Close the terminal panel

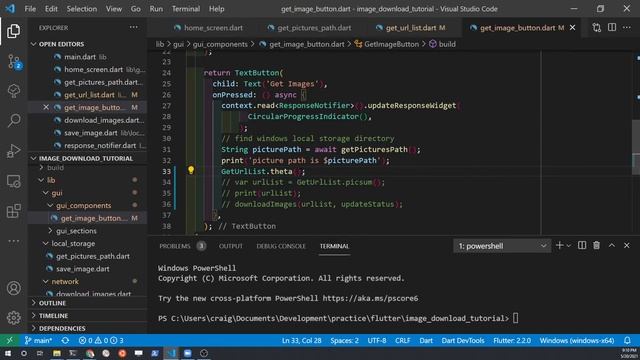pyautogui.click(x=627, y=245)
